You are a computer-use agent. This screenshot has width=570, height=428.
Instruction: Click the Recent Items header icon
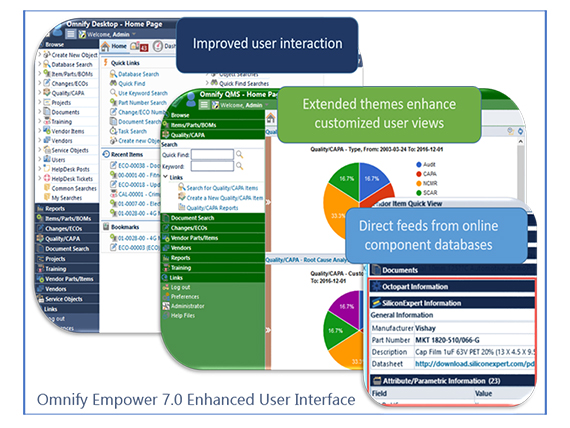[x=106, y=154]
